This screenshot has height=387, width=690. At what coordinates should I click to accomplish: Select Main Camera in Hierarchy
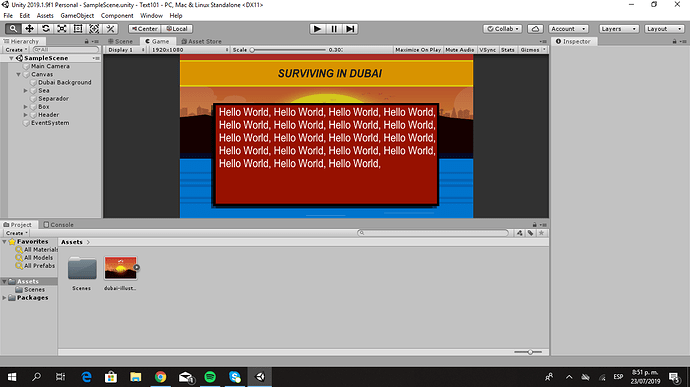click(50, 66)
